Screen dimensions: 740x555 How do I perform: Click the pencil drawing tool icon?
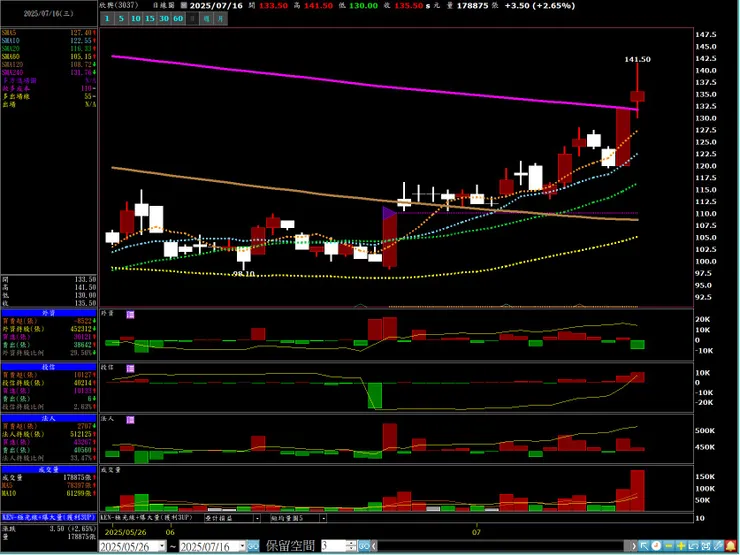718,546
